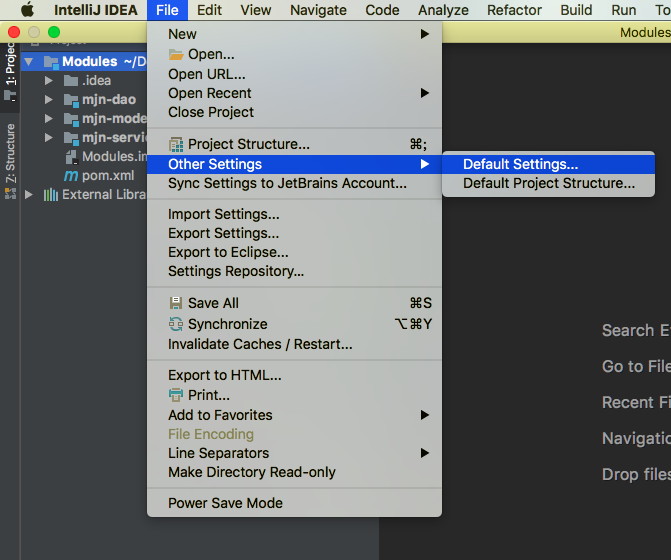Expand the Line Separators submenu
Image resolution: width=671 pixels, height=560 pixels.
pos(294,453)
